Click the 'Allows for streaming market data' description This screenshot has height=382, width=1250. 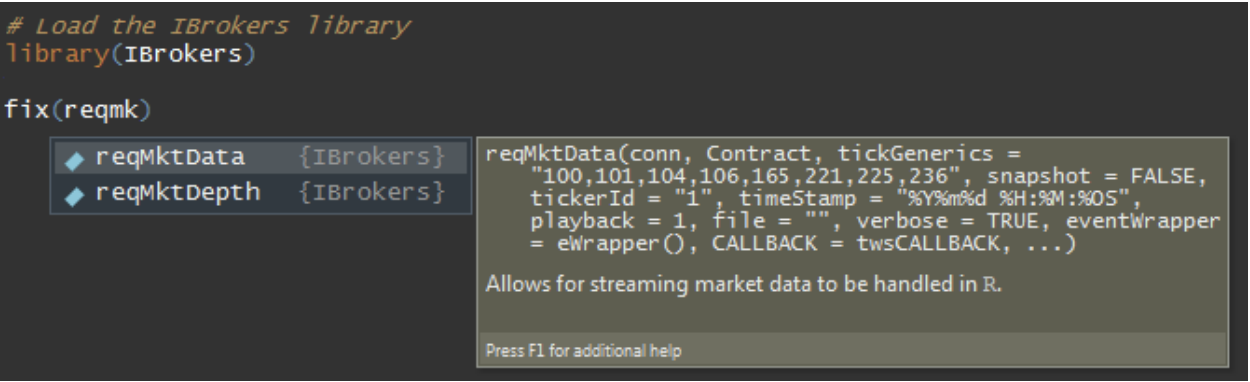743,284
